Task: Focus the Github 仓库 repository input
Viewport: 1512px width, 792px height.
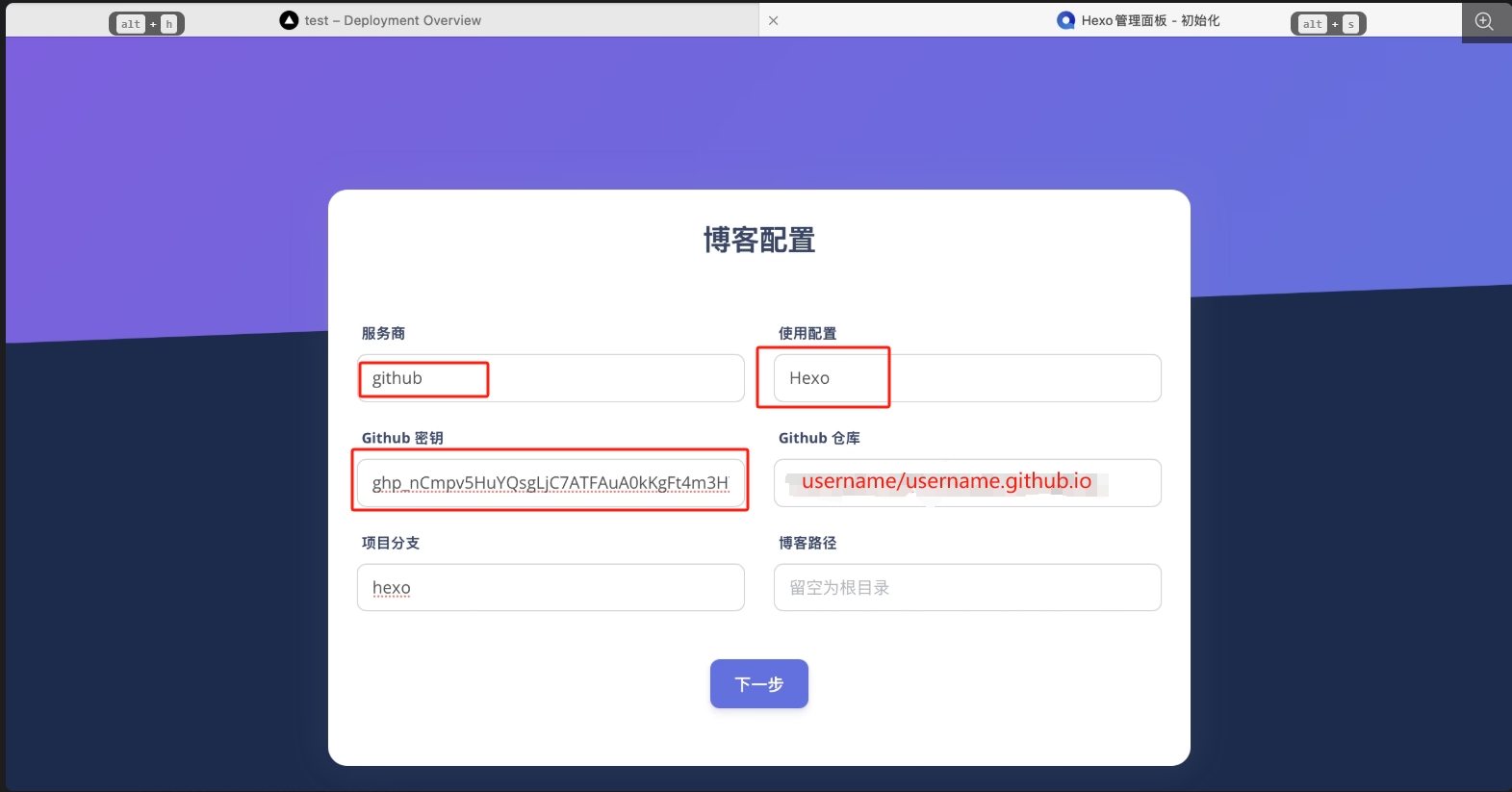Action: coord(967,483)
